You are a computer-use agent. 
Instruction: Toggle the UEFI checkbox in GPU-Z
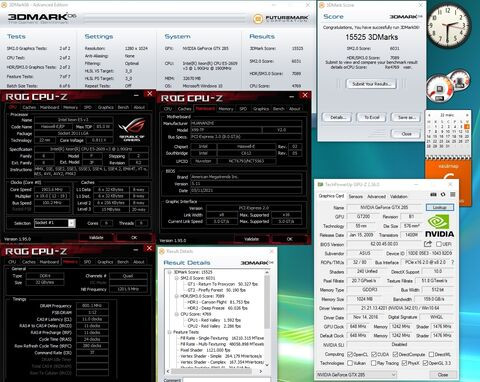pos(439,244)
